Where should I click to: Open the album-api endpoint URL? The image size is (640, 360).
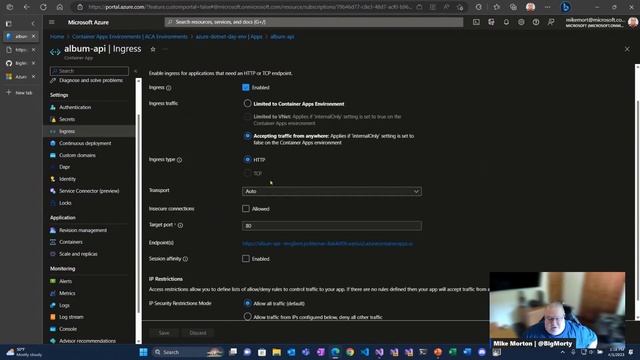327,244
